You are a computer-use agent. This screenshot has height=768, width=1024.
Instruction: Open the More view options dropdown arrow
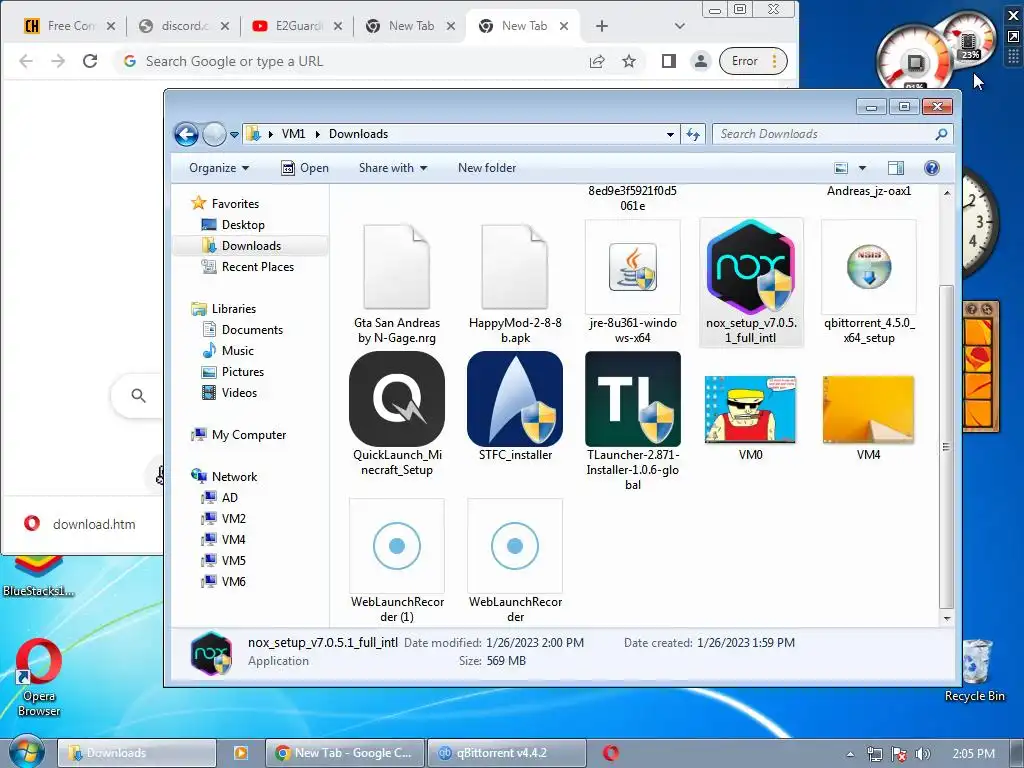click(x=862, y=168)
